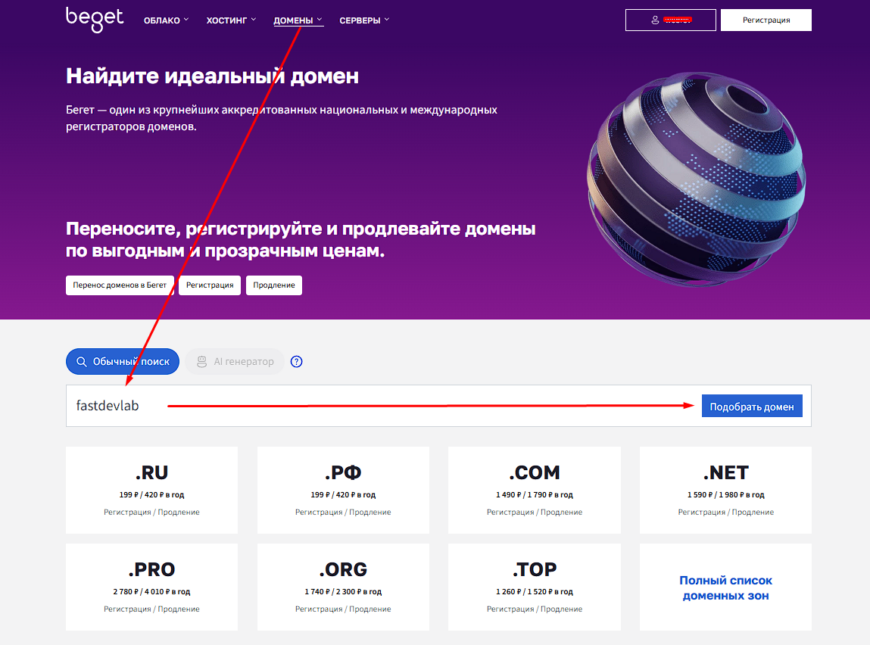The image size is (870, 645).
Task: Select the .PRO domain zone card
Action: tap(151, 587)
